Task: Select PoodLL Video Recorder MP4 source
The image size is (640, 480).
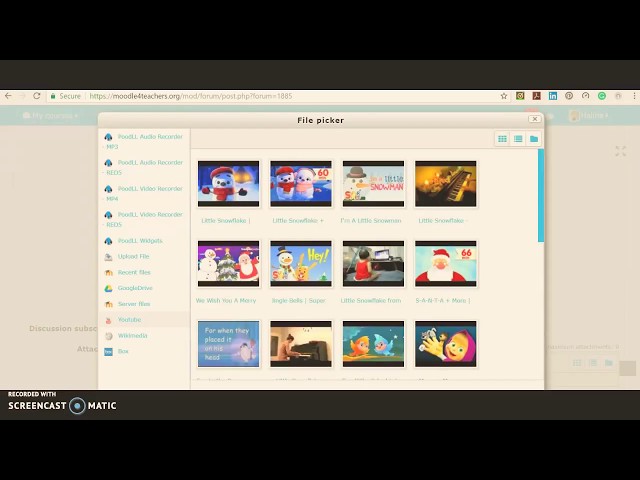Action: click(143, 193)
